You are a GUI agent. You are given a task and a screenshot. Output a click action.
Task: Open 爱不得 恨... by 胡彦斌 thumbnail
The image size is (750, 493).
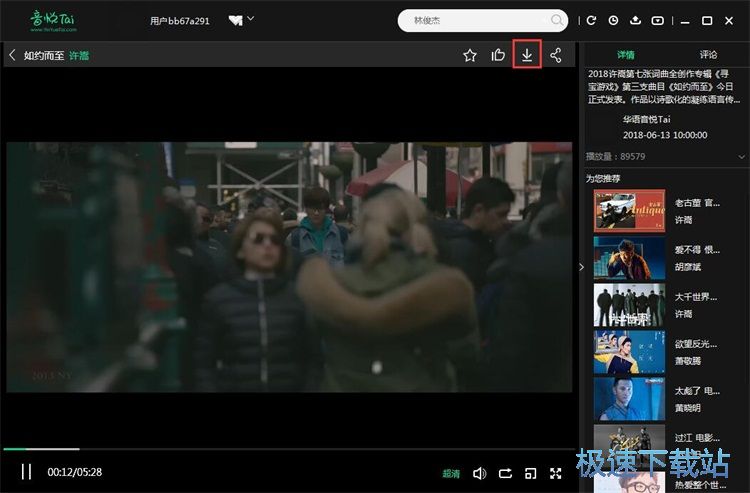point(629,258)
